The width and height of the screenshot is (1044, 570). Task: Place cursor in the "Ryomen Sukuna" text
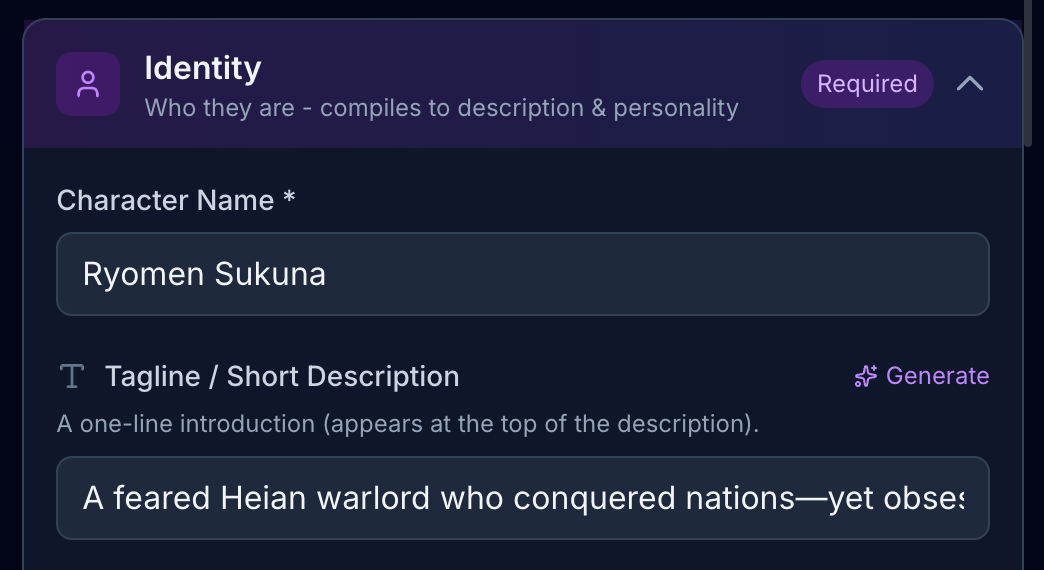pos(204,274)
